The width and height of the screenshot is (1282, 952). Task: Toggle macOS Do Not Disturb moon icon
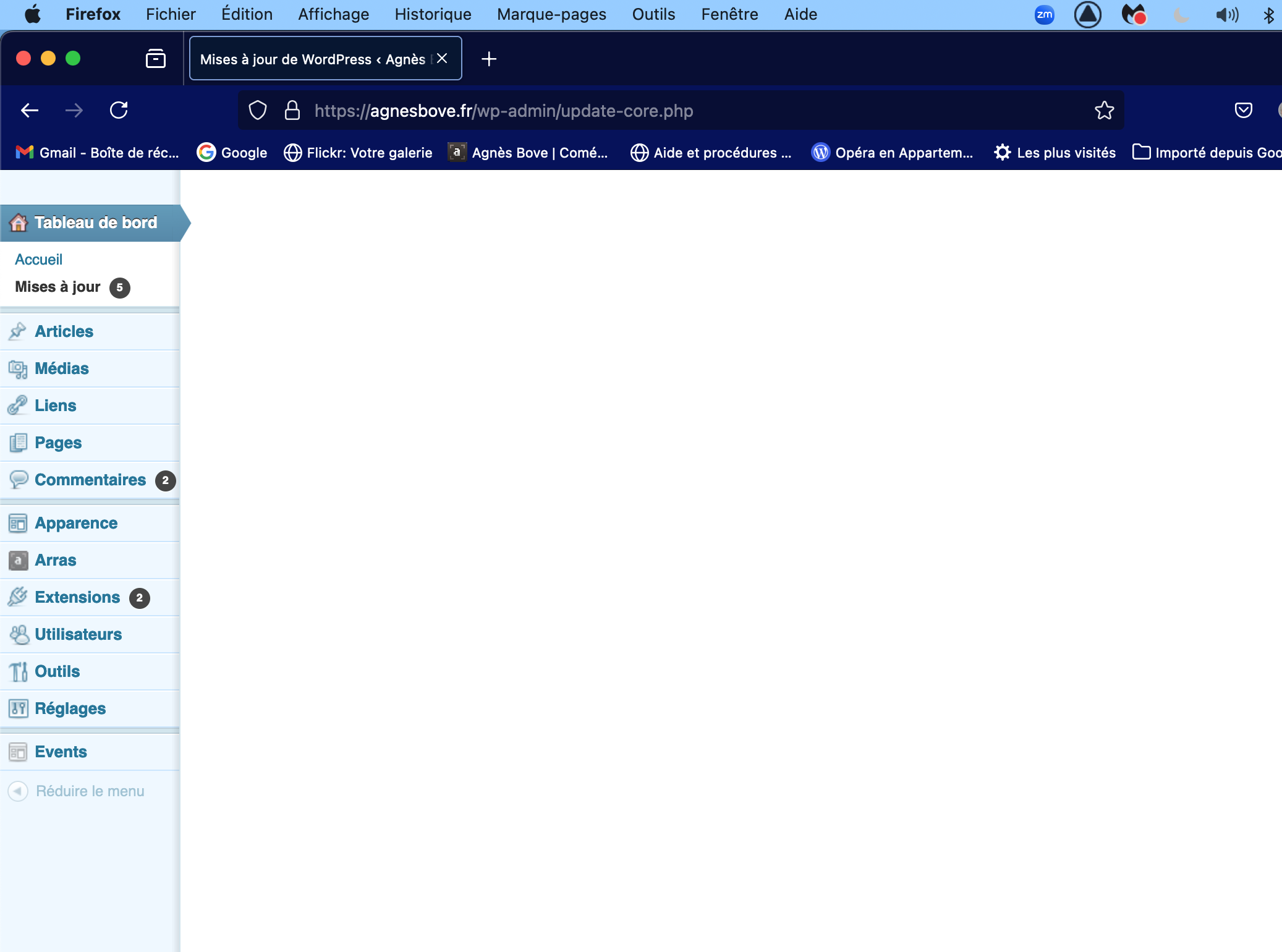[x=1180, y=14]
